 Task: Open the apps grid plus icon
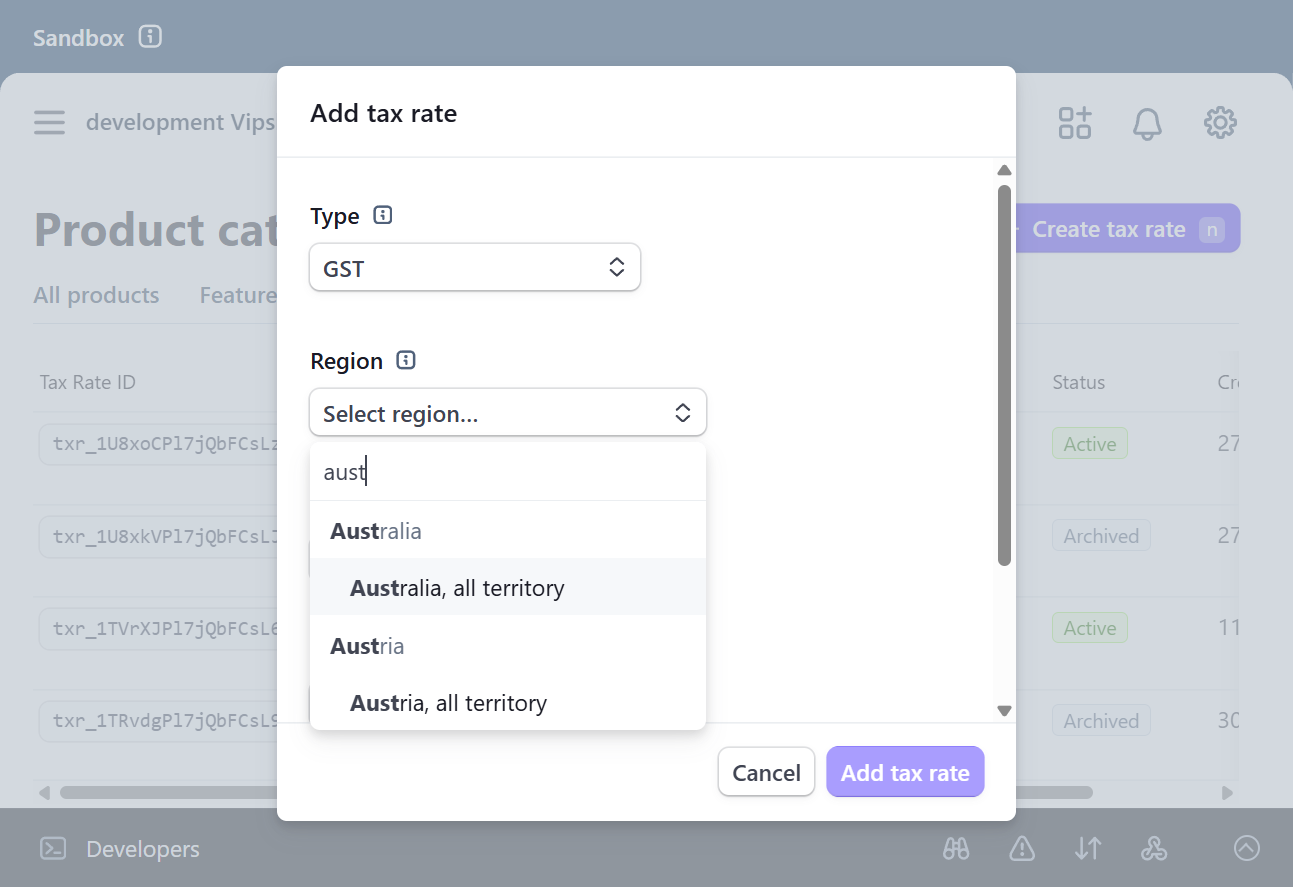[x=1075, y=123]
